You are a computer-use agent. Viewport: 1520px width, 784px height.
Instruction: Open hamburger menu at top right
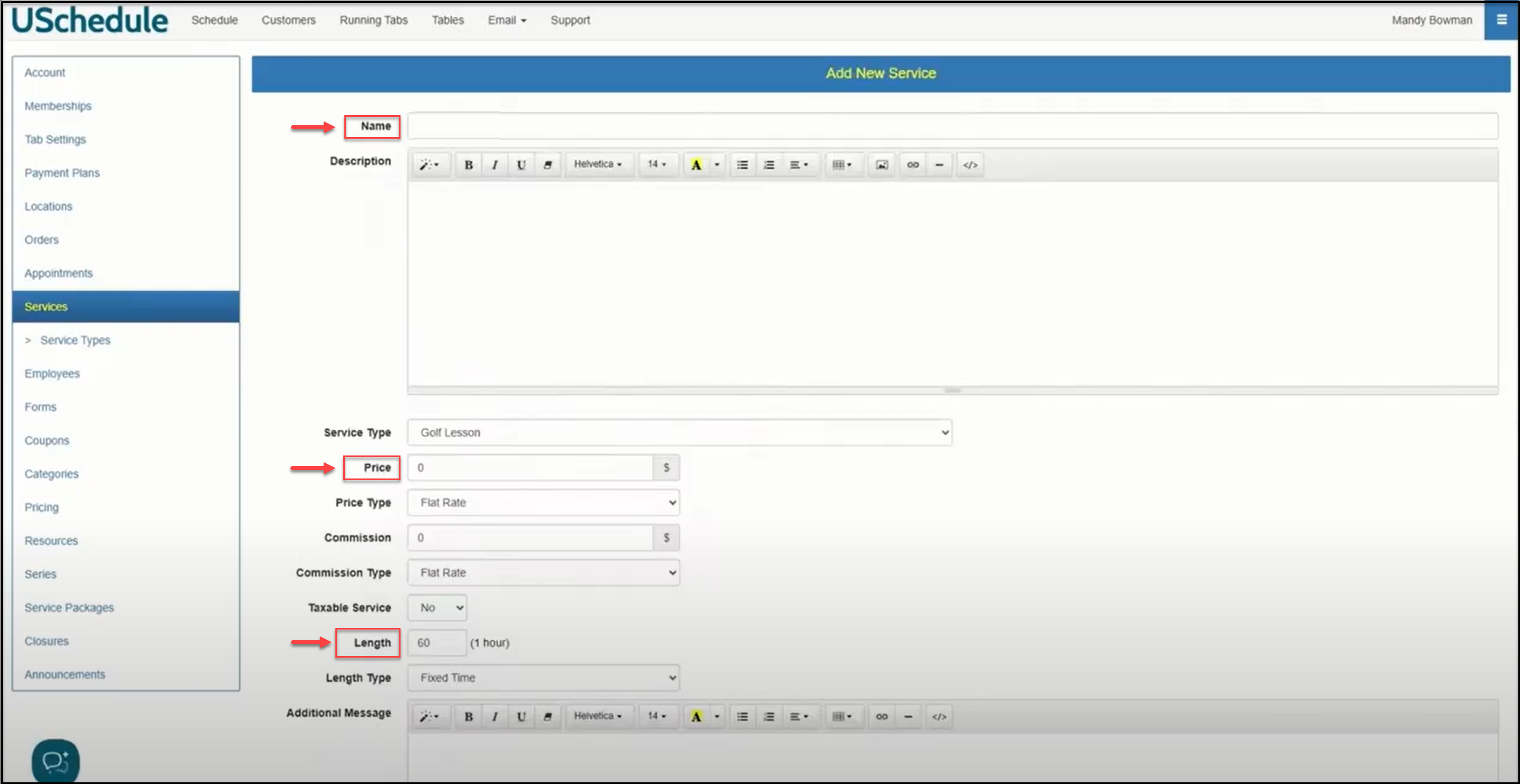1501,20
